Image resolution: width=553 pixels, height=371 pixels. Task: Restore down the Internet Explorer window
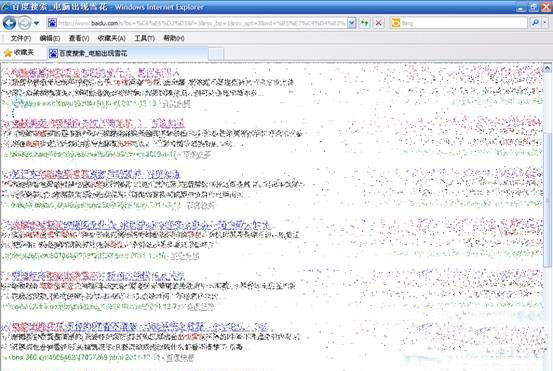point(534,7)
